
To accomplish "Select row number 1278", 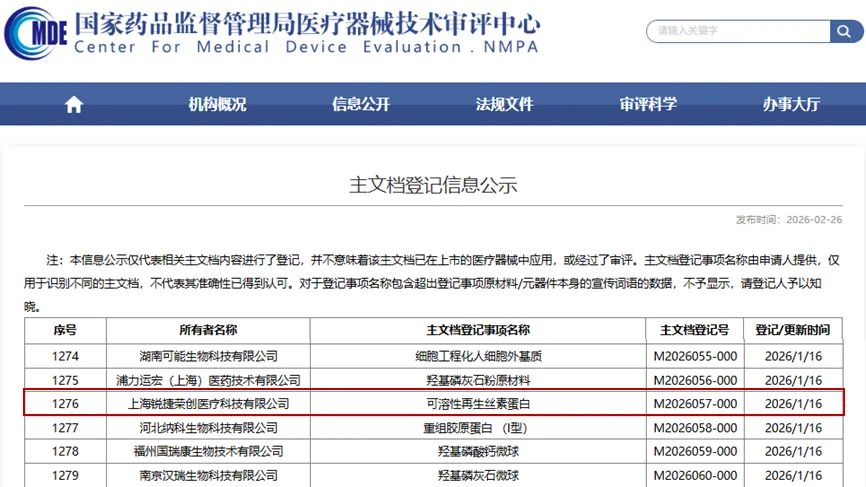I will [65, 451].
